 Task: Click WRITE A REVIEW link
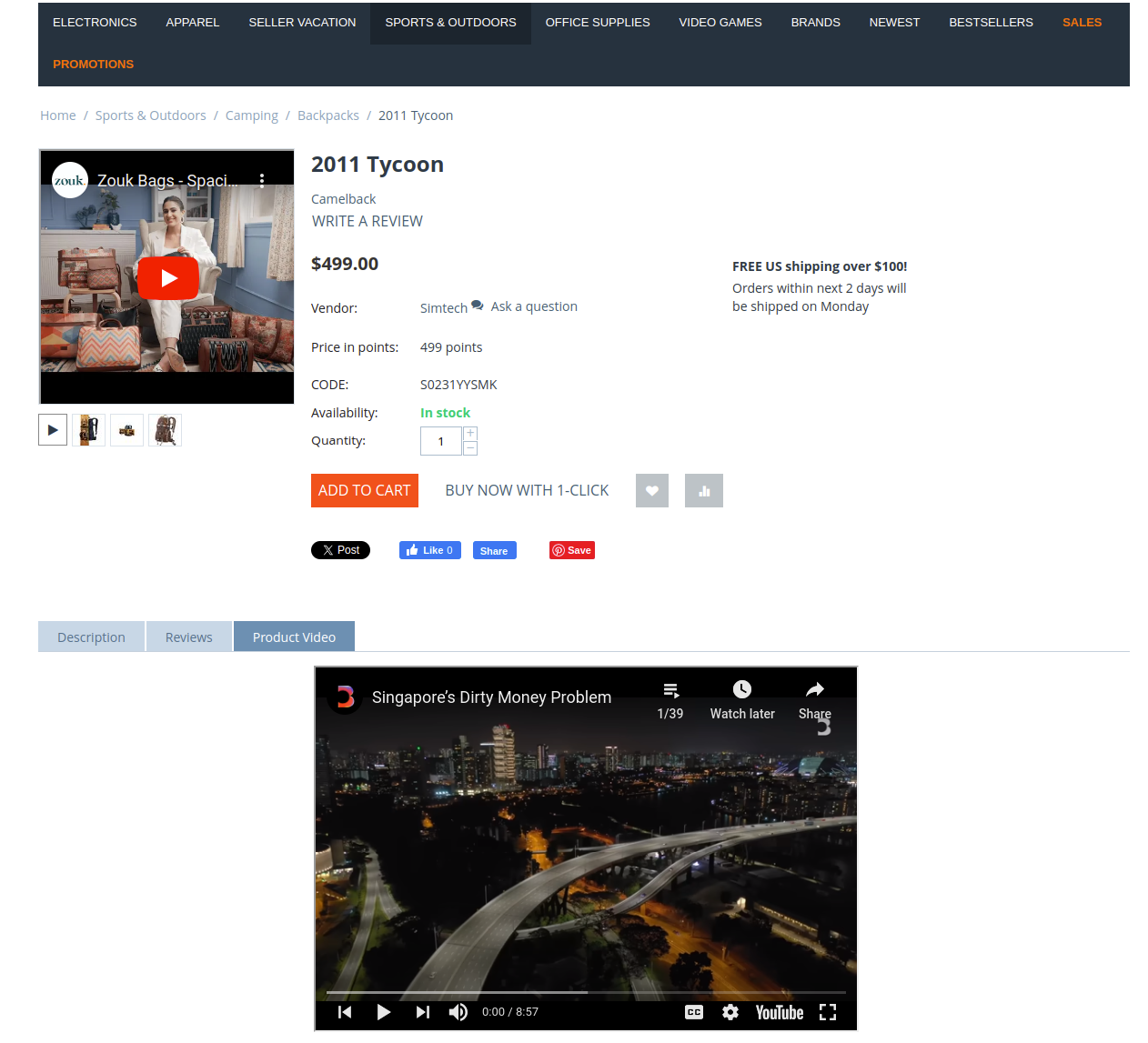368,221
